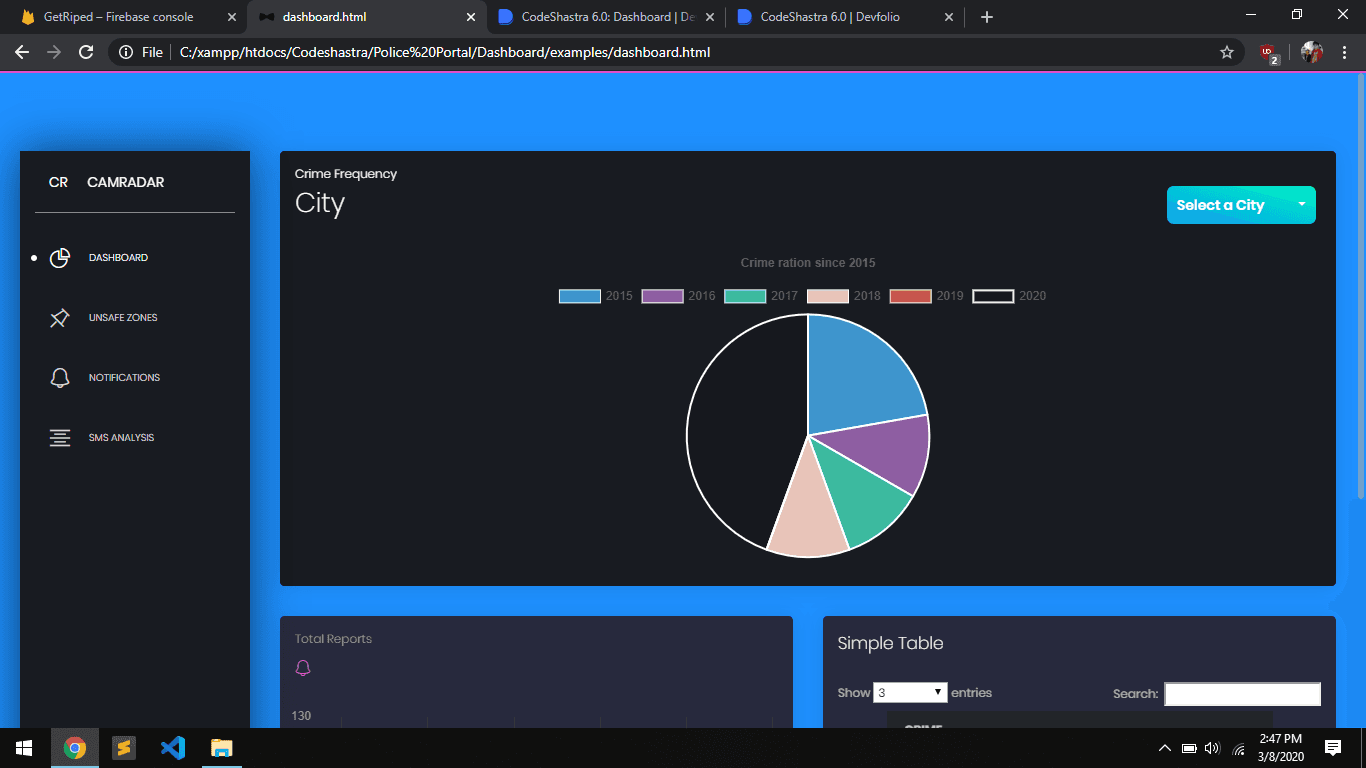Open the Dashboard pie chart icon
The height and width of the screenshot is (768, 1366).
click(60, 258)
